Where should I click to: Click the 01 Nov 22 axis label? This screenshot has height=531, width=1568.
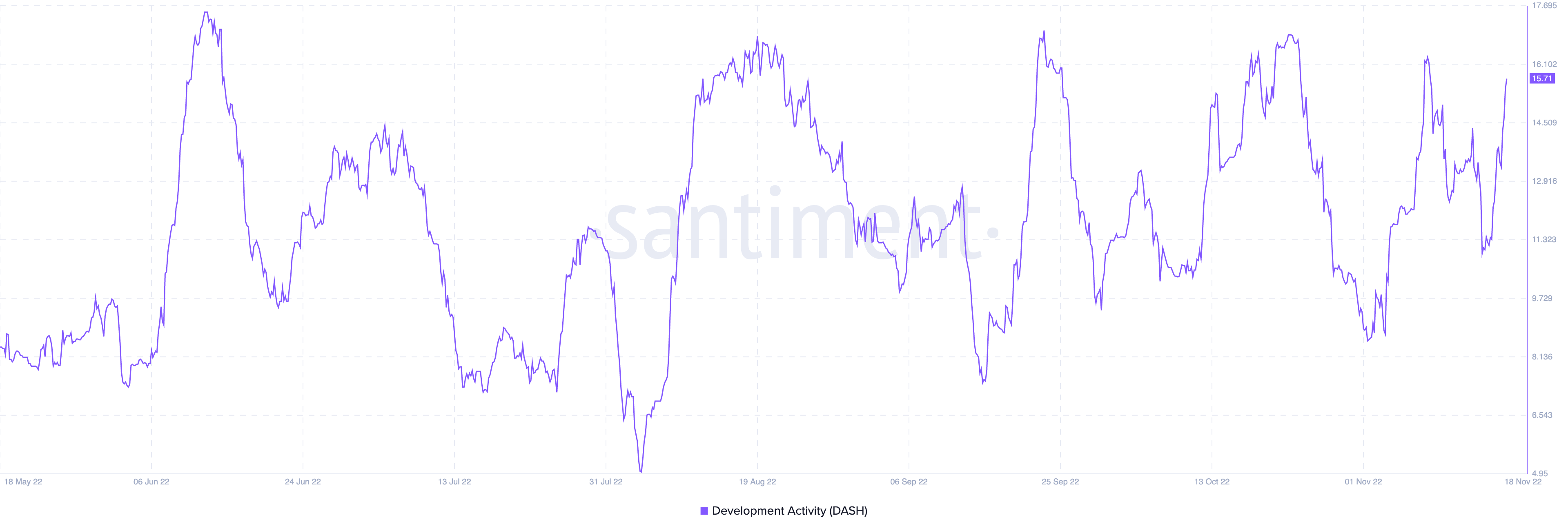[x=1363, y=482]
